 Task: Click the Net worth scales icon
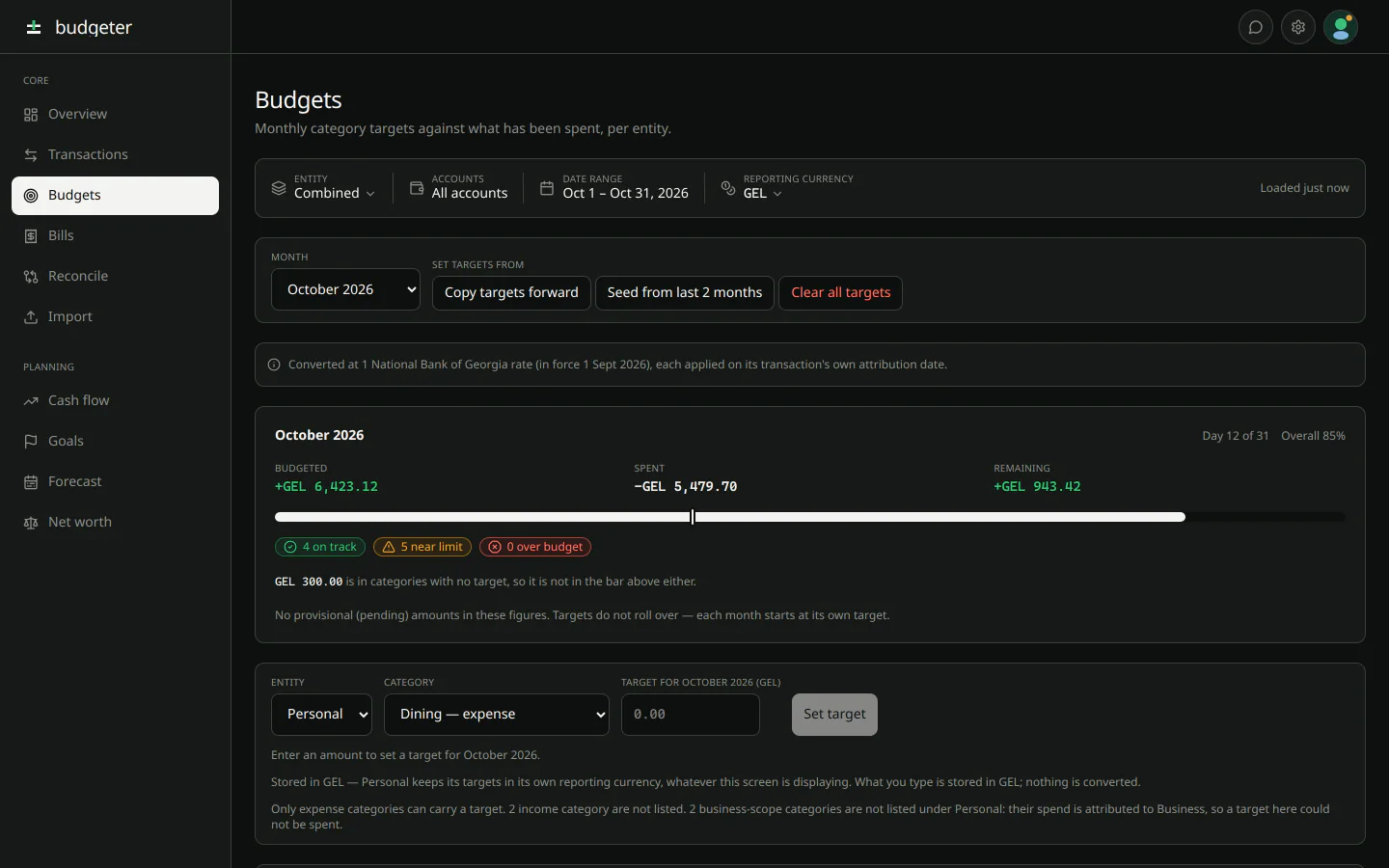point(31,523)
